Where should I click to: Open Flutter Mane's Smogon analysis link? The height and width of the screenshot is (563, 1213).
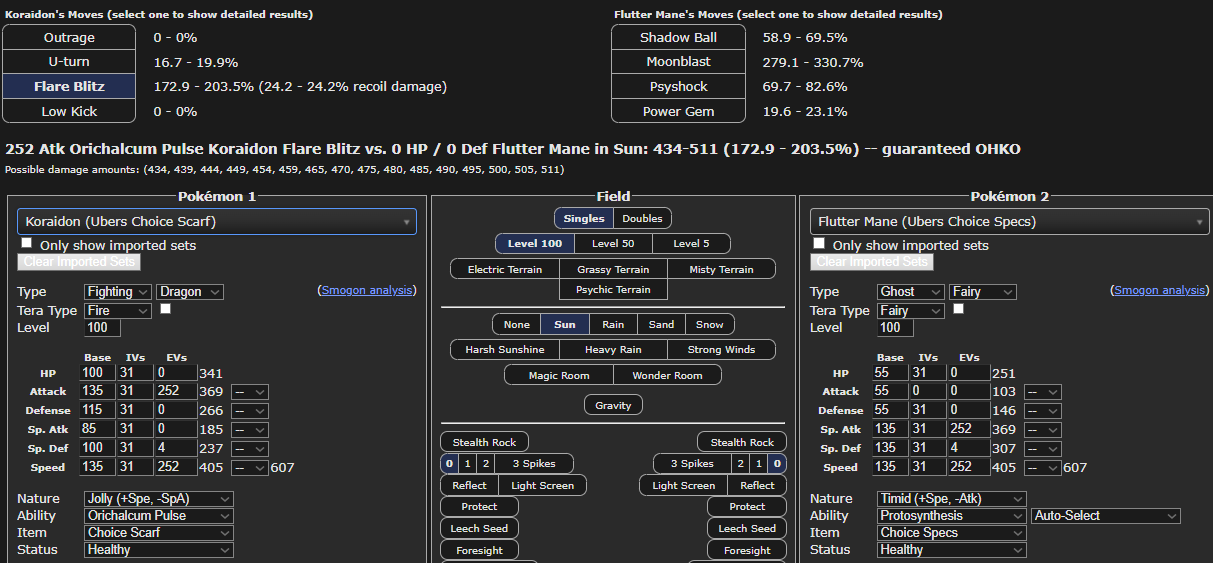[1159, 290]
